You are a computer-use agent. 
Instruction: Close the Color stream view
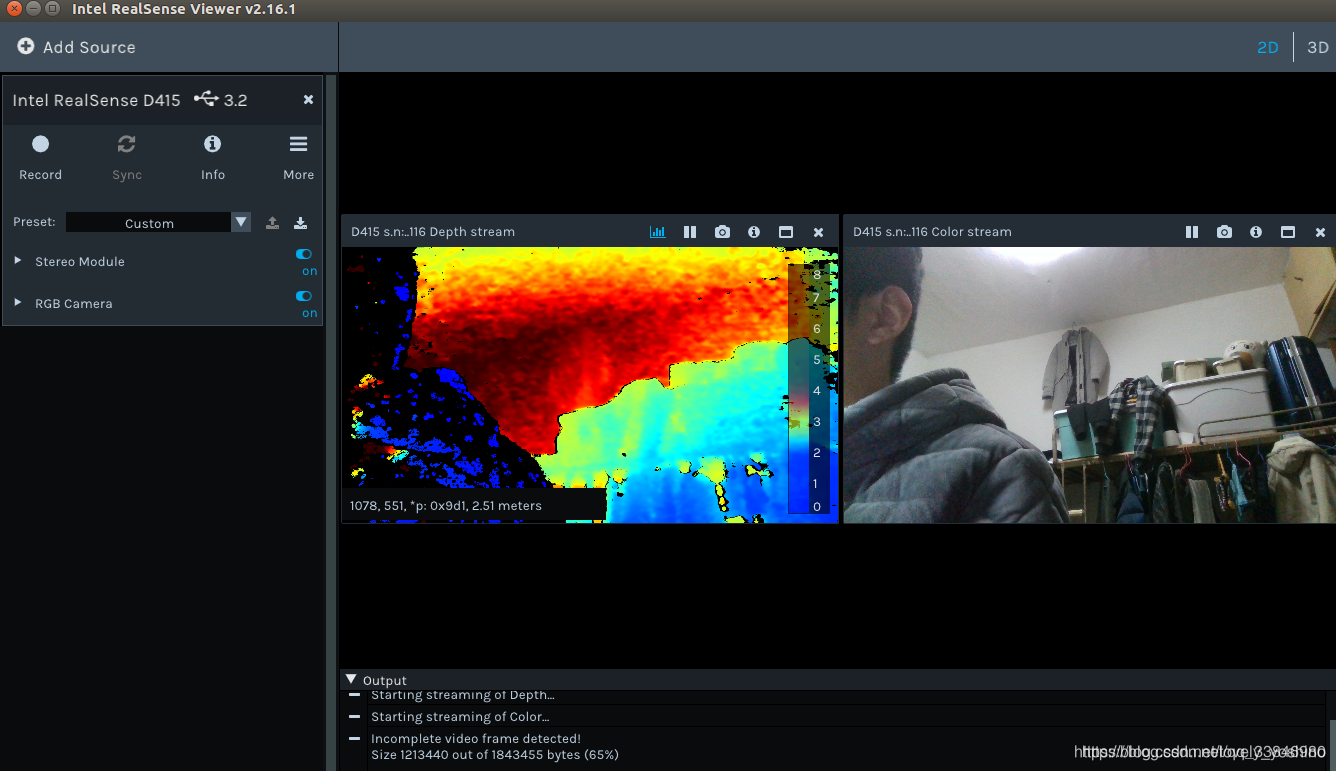(1320, 232)
